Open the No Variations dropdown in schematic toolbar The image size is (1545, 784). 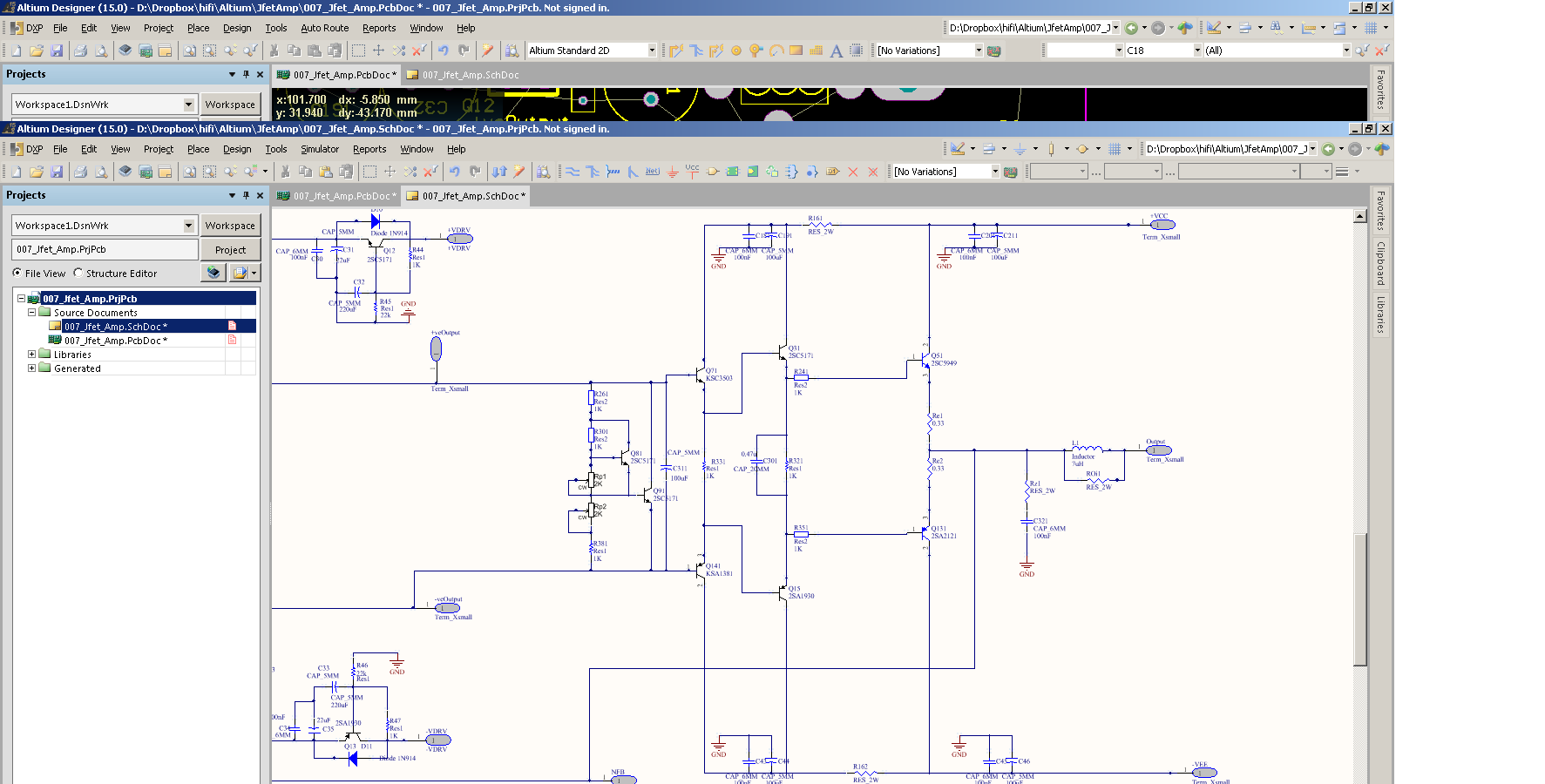click(x=995, y=172)
